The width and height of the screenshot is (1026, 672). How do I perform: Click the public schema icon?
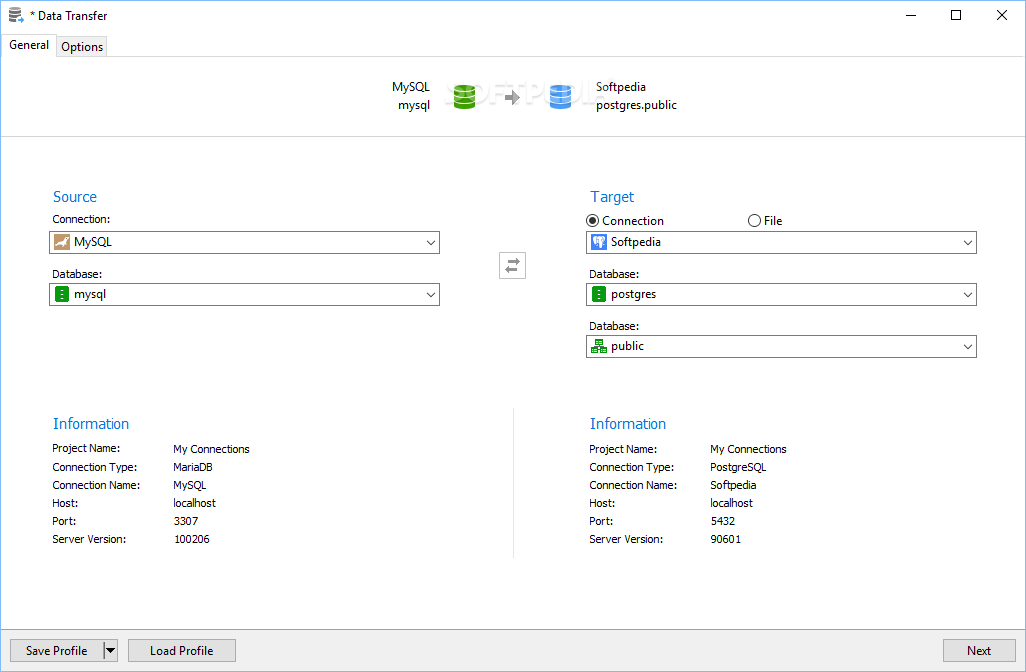599,346
